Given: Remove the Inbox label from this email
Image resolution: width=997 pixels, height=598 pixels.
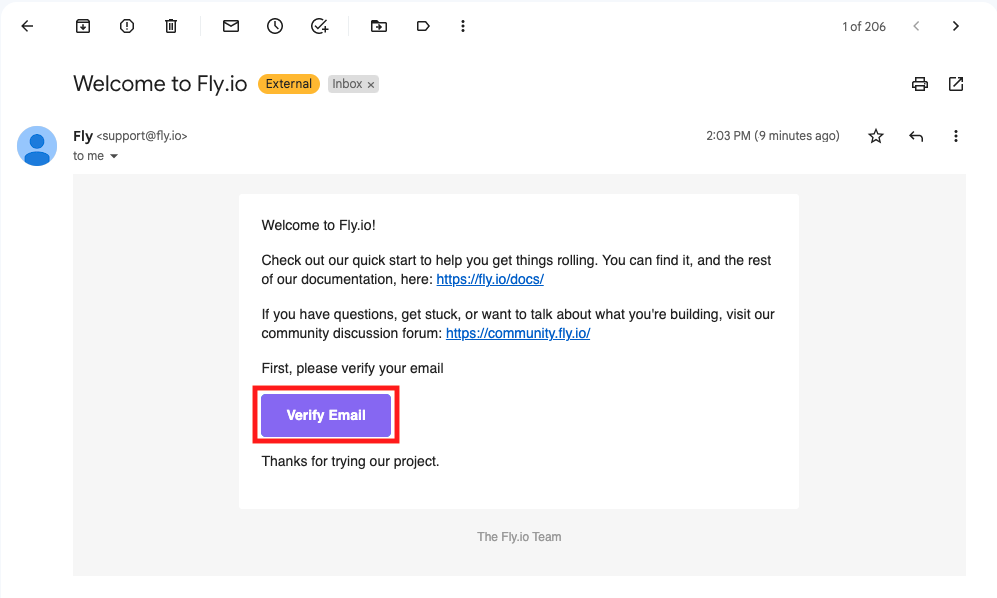Looking at the screenshot, I should (x=371, y=85).
